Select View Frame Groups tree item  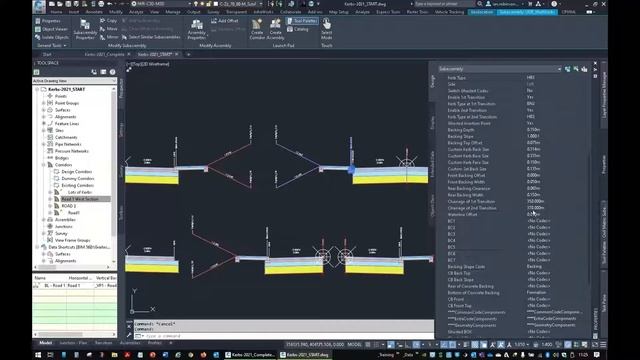click(x=72, y=240)
